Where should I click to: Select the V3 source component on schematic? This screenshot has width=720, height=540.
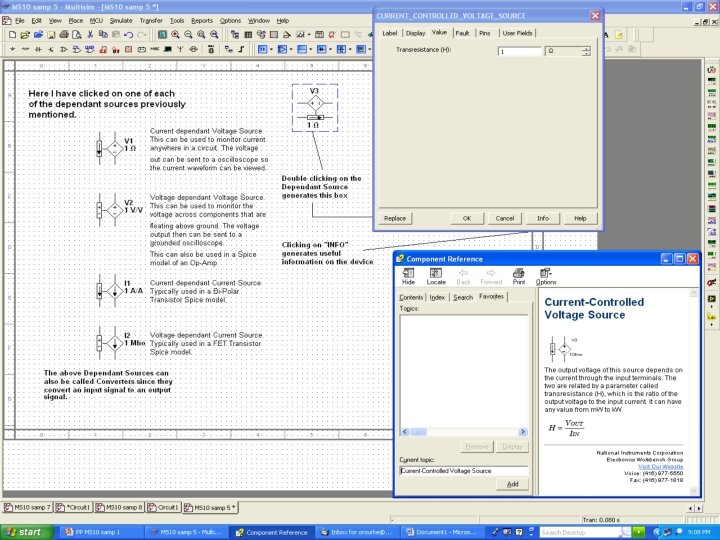coord(315,108)
